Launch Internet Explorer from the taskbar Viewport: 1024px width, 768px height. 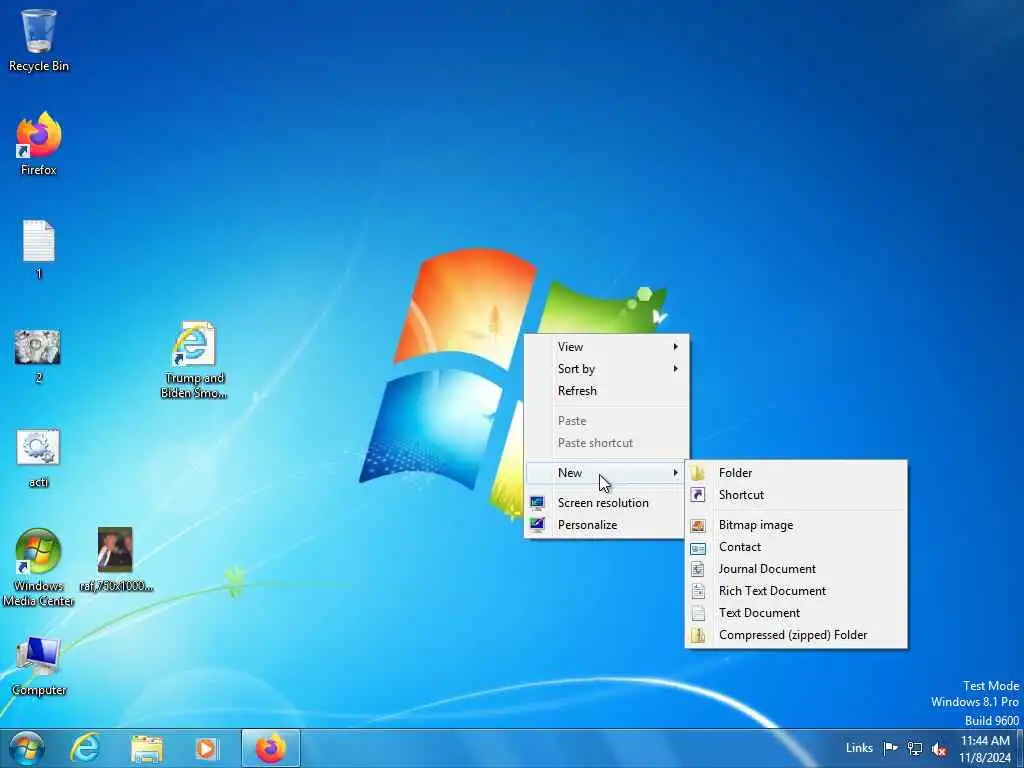tap(86, 748)
